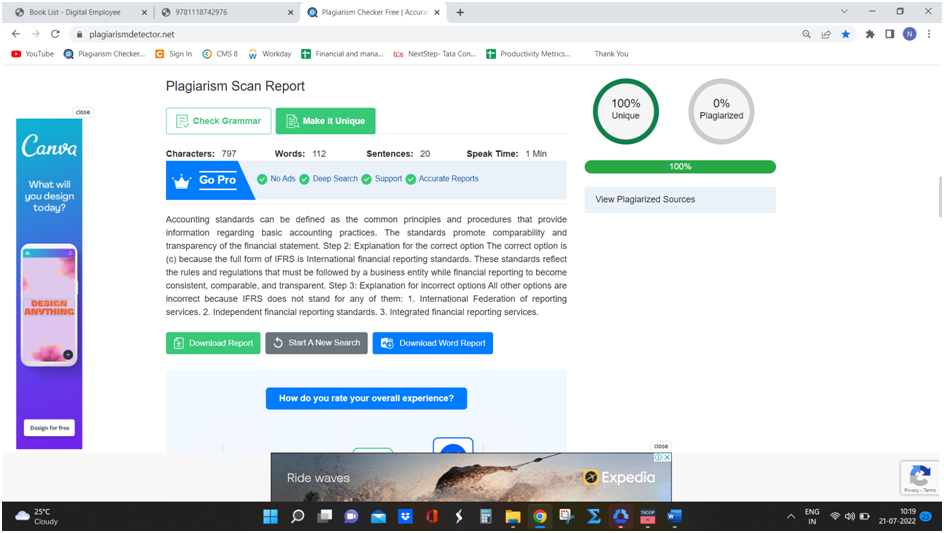This screenshot has height=533, width=944.
Task: Click the Windows Start button
Action: [x=270, y=516]
